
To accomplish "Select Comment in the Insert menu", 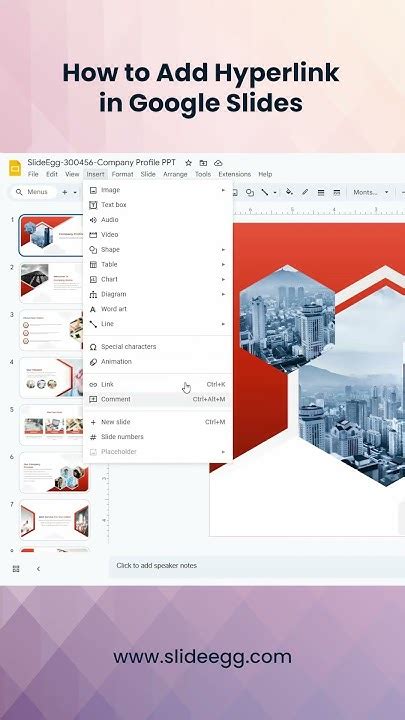I will 158,399.
